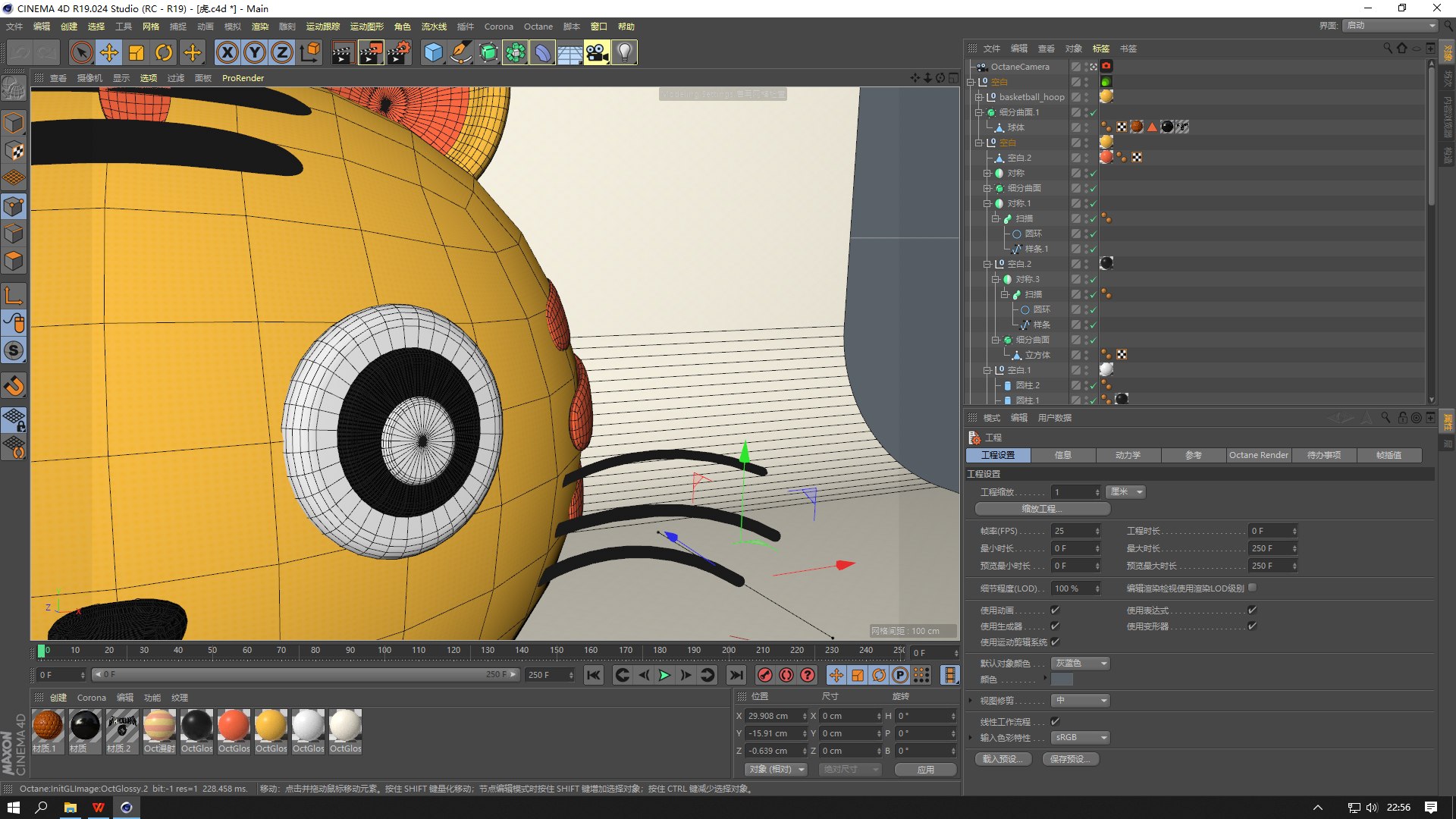Viewport: 1456px width, 819px height.
Task: Toggle layer flag of basketball_hoop object
Action: (1075, 97)
